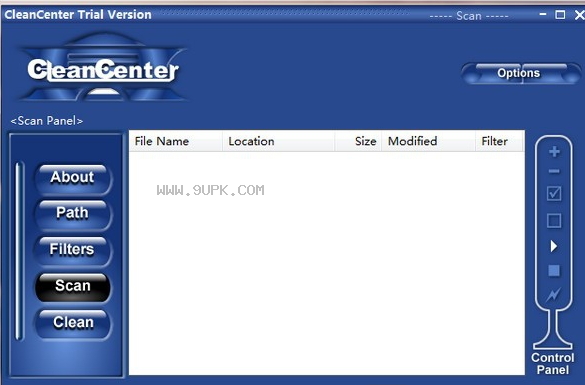Open the Options button
Screen dimensions: 585x385
(520, 73)
